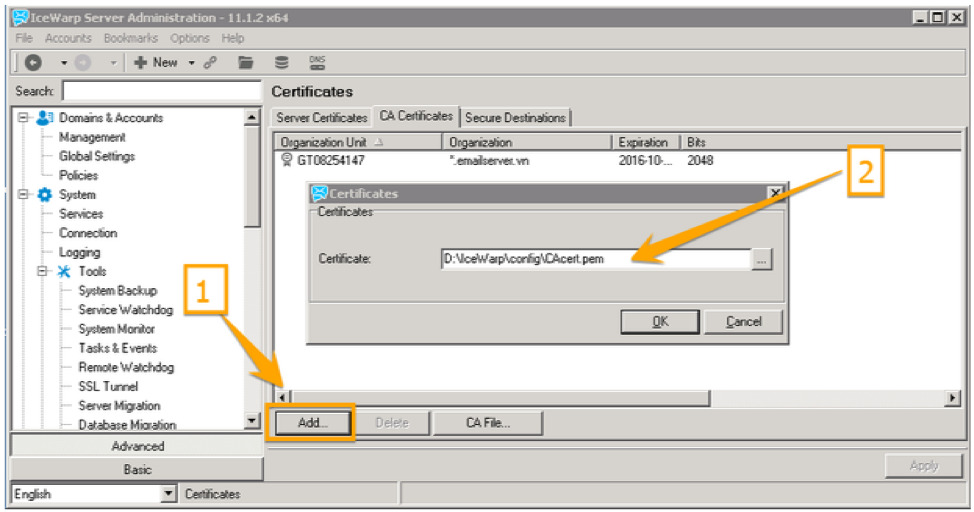Image resolution: width=974 pixels, height=512 pixels.
Task: Click the database stack toolbar icon
Action: coord(281,62)
